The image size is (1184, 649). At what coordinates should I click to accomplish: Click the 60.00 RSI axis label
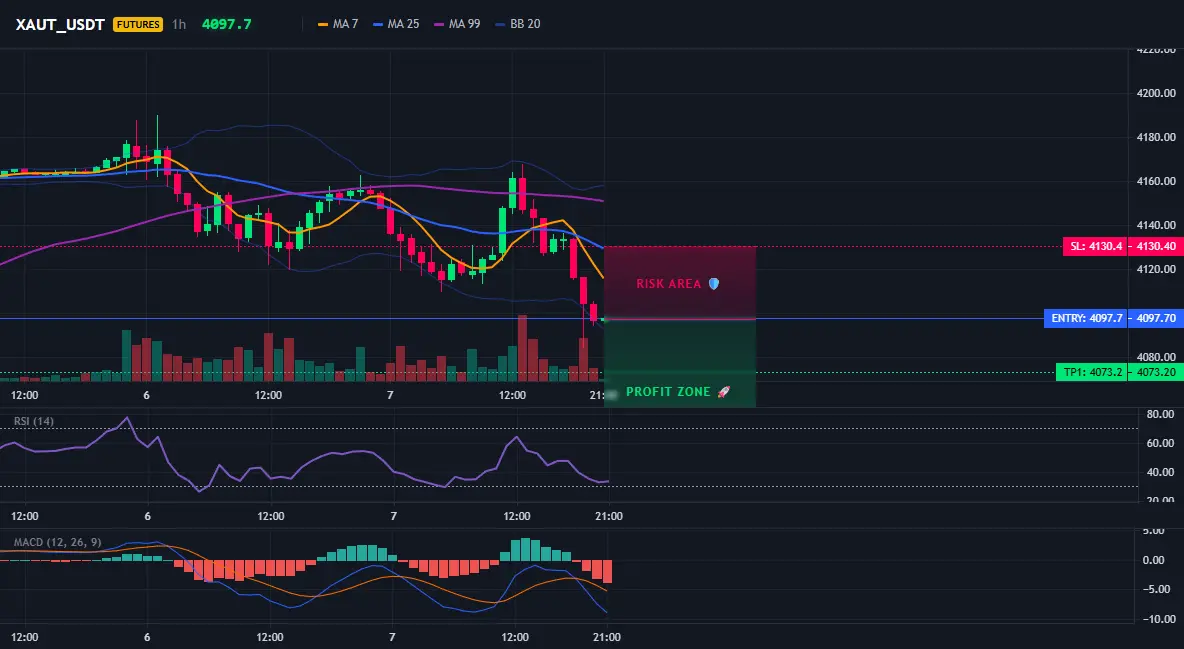(x=1160, y=443)
